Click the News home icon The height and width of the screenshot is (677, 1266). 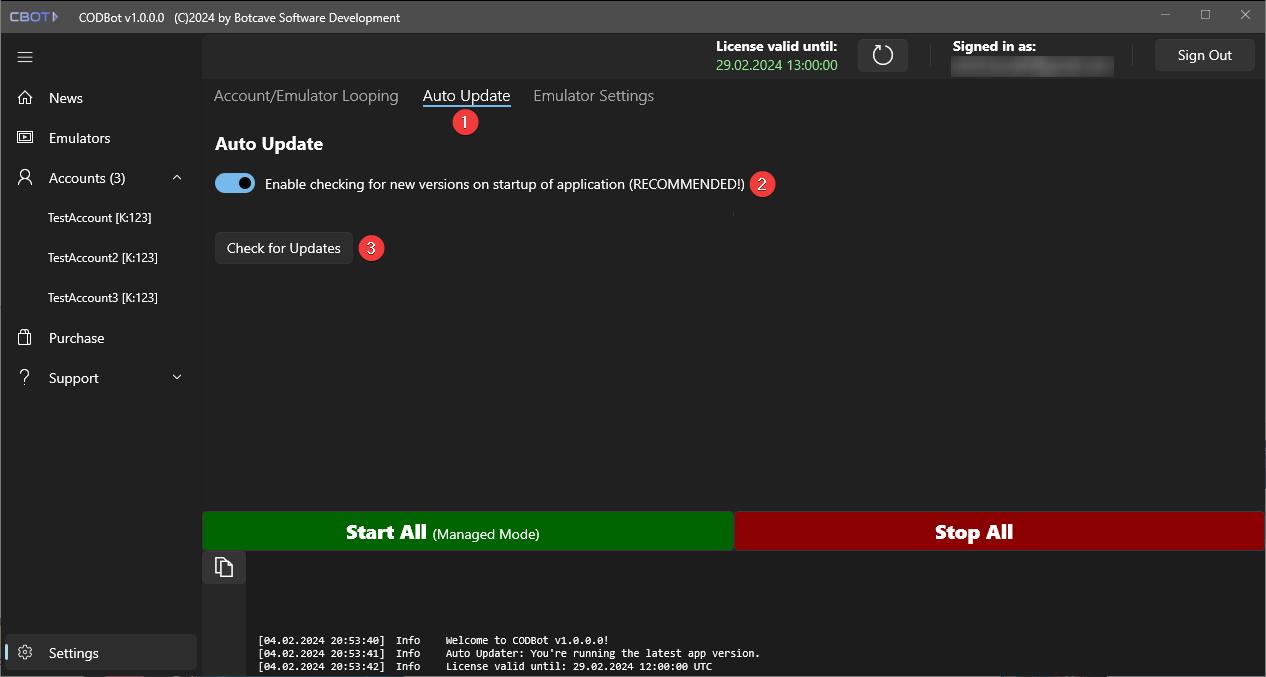26,98
